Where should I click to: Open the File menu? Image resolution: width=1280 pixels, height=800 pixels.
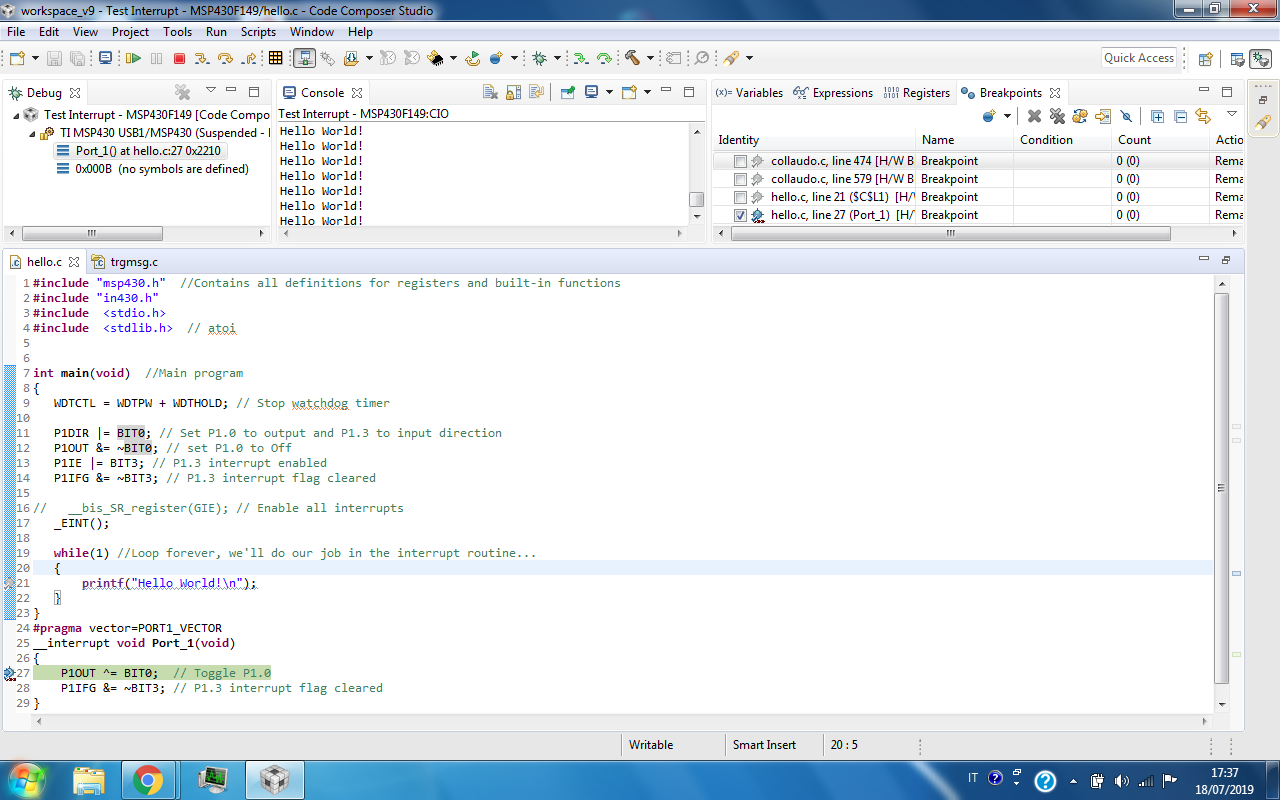click(16, 32)
